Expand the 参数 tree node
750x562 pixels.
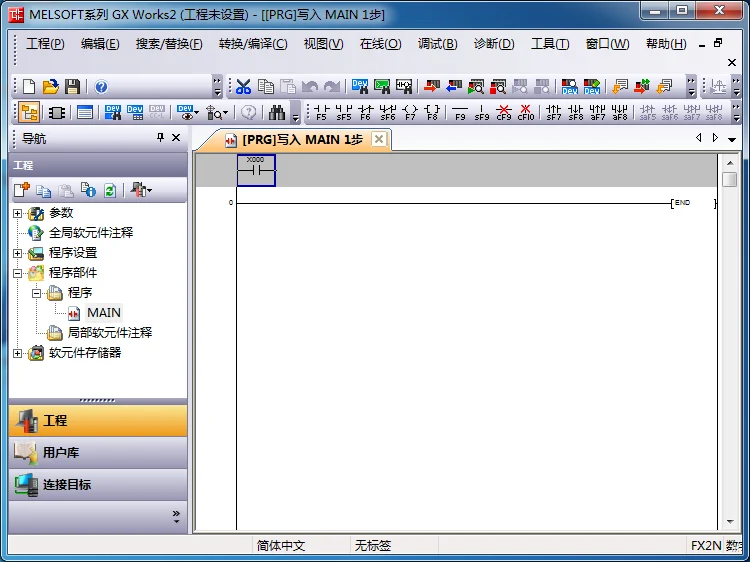[x=18, y=213]
